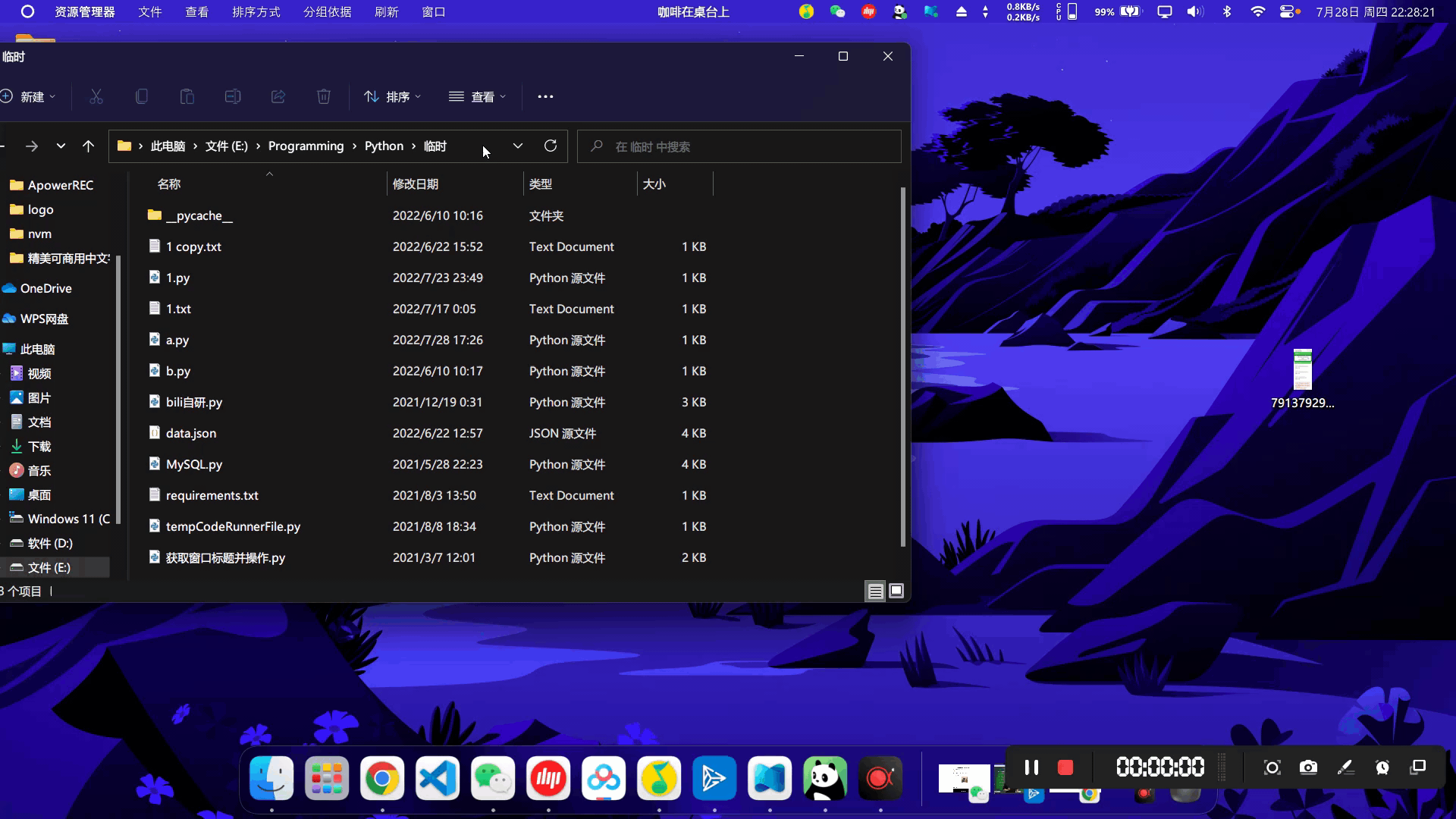Screen dimensions: 1456x819
Task: Click the Cut scissors icon in toolbar
Action: coord(96,96)
